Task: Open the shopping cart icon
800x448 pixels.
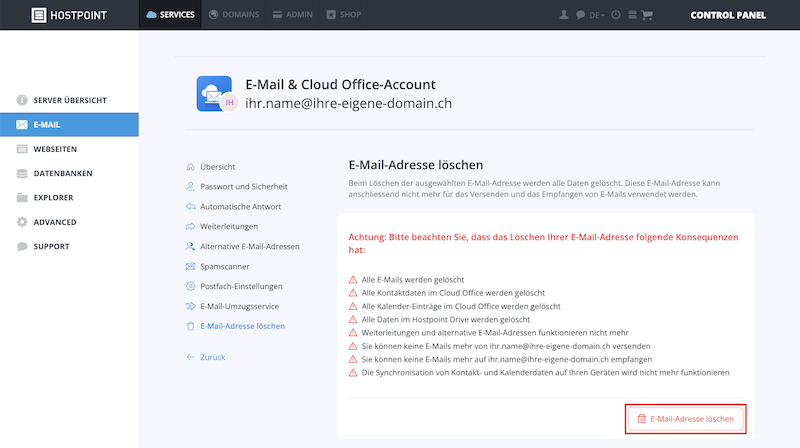Action: click(x=647, y=15)
